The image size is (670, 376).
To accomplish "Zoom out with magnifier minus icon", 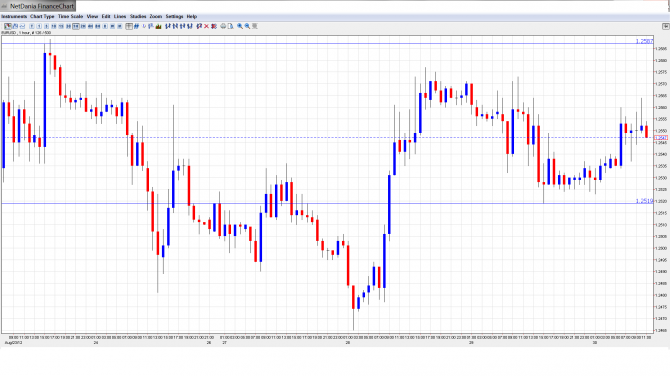I will [x=247, y=26].
